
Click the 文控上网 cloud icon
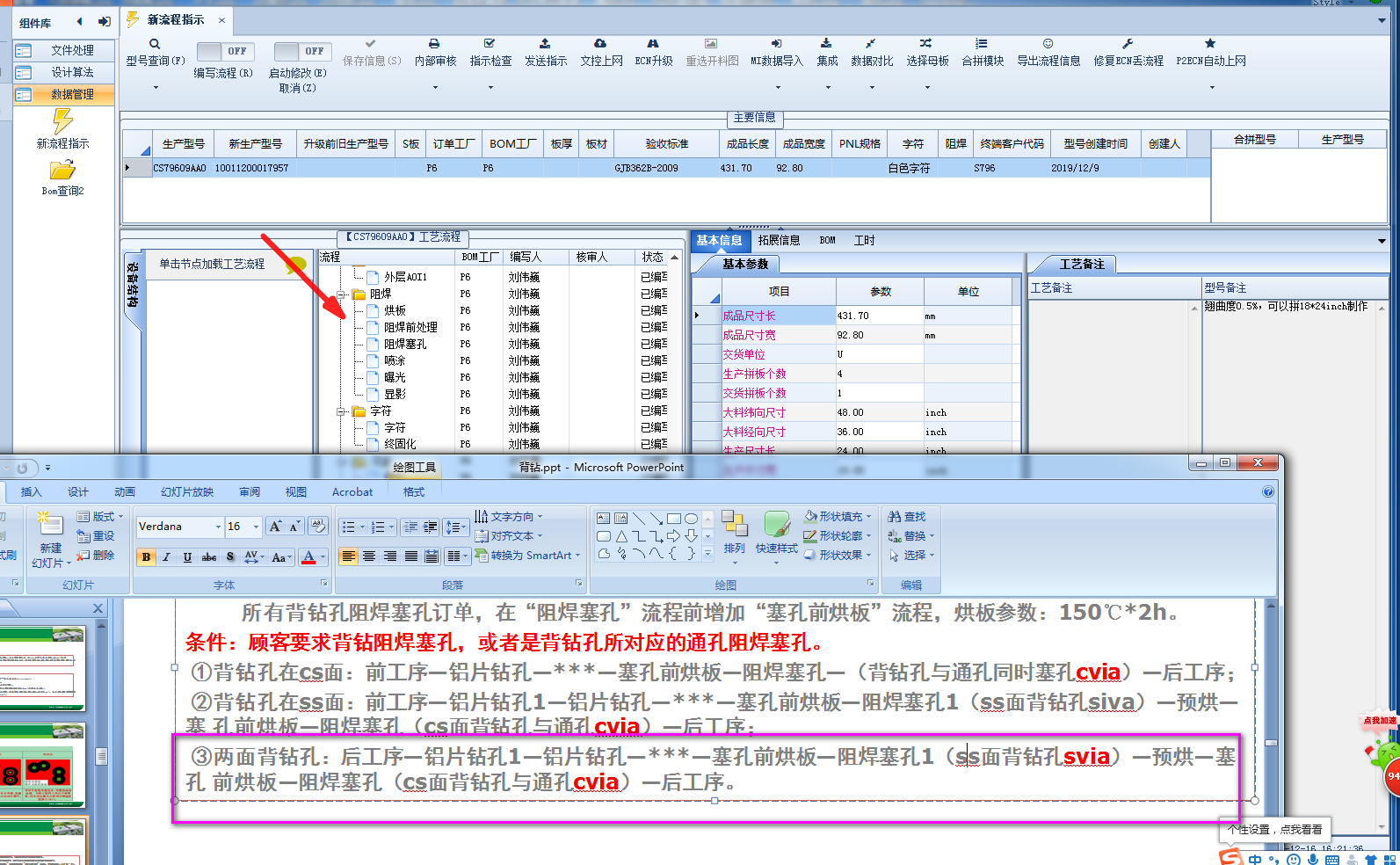pyautogui.click(x=600, y=43)
